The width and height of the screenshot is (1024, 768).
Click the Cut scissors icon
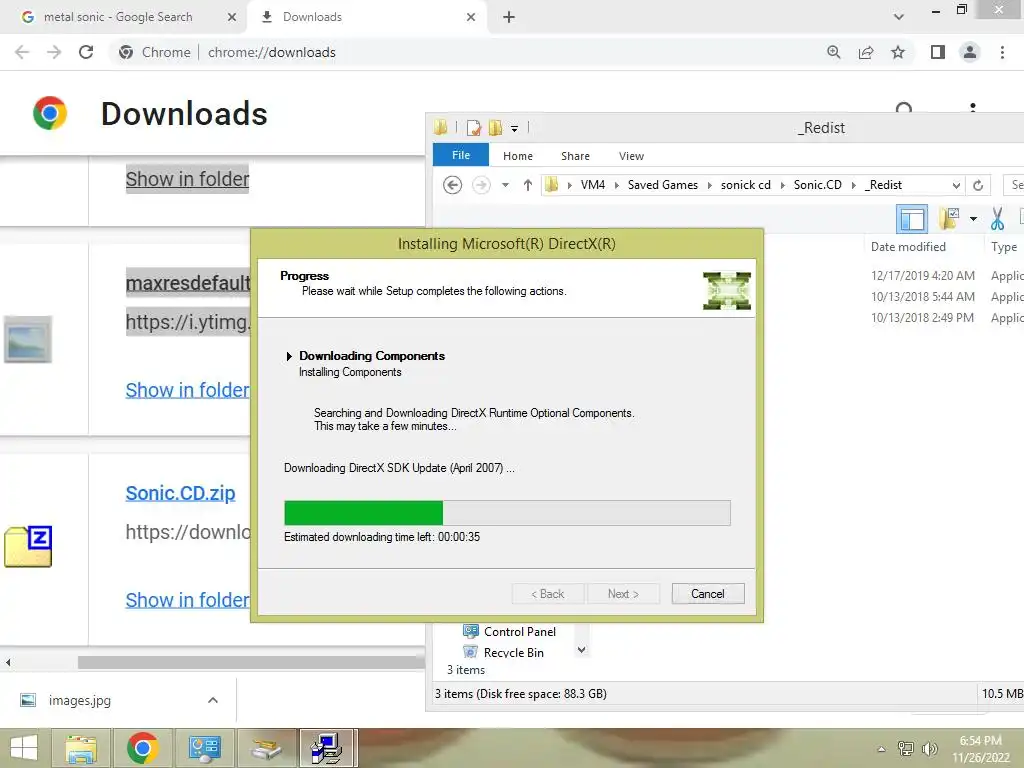click(x=997, y=219)
